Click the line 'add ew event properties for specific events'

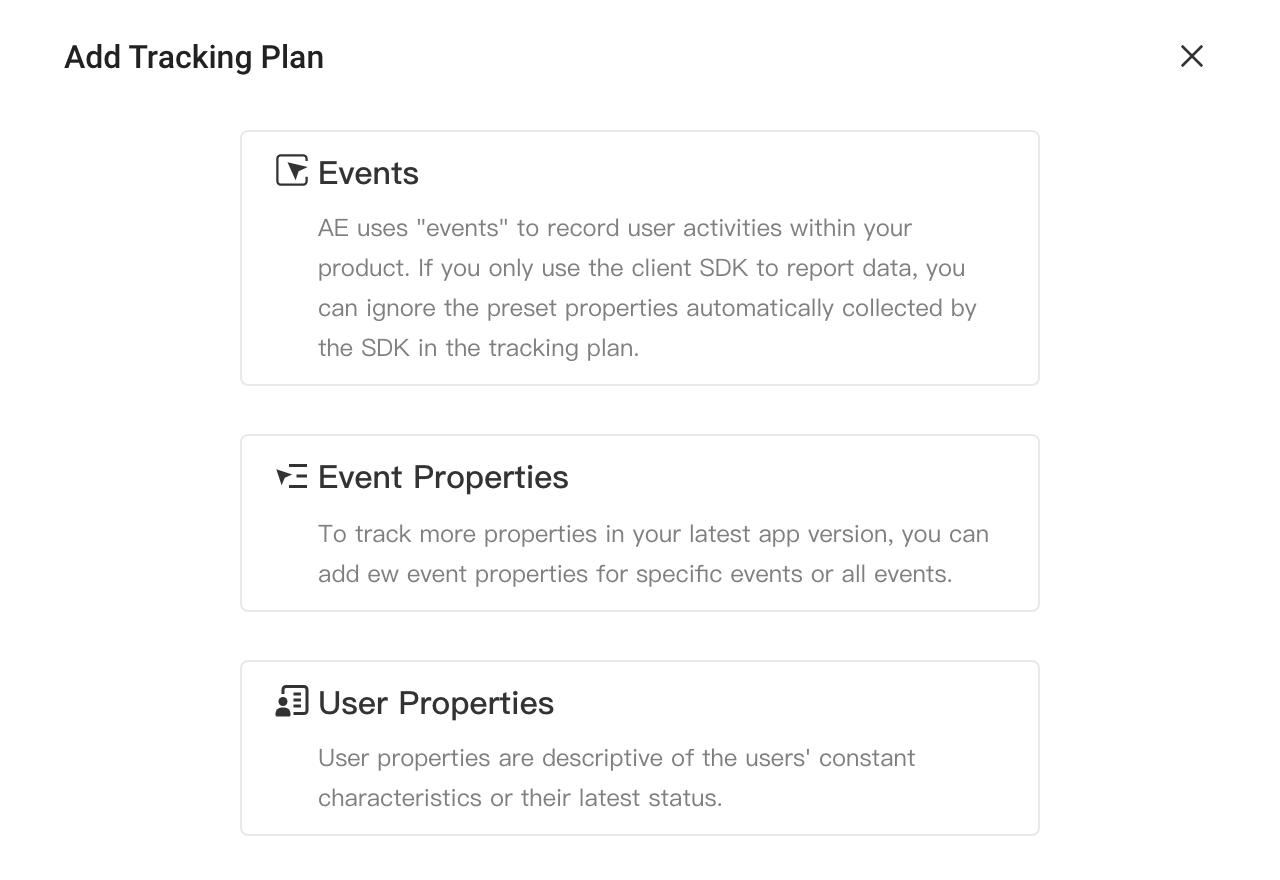635,574
